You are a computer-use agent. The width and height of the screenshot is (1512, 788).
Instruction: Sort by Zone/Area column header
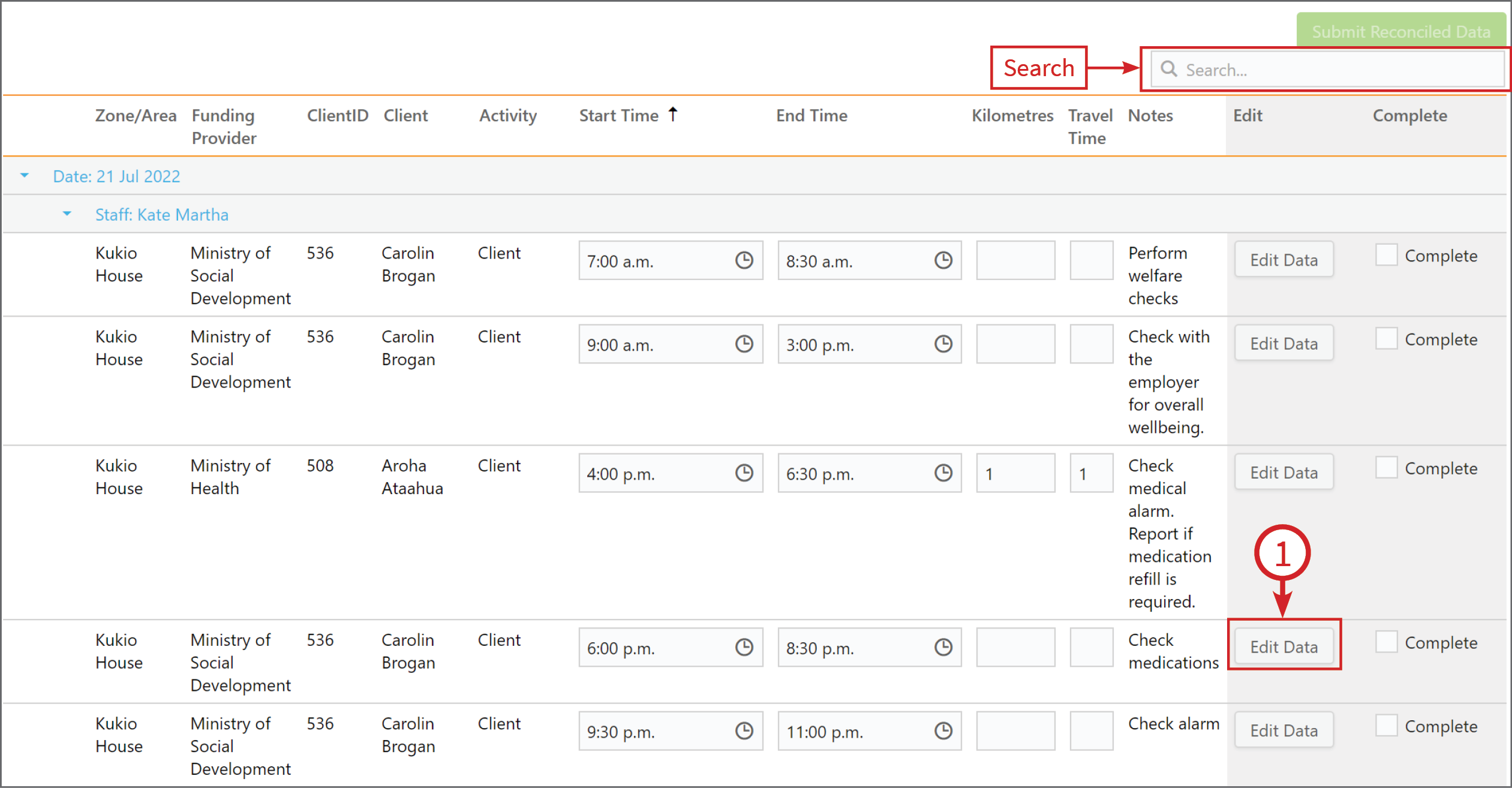tap(136, 115)
